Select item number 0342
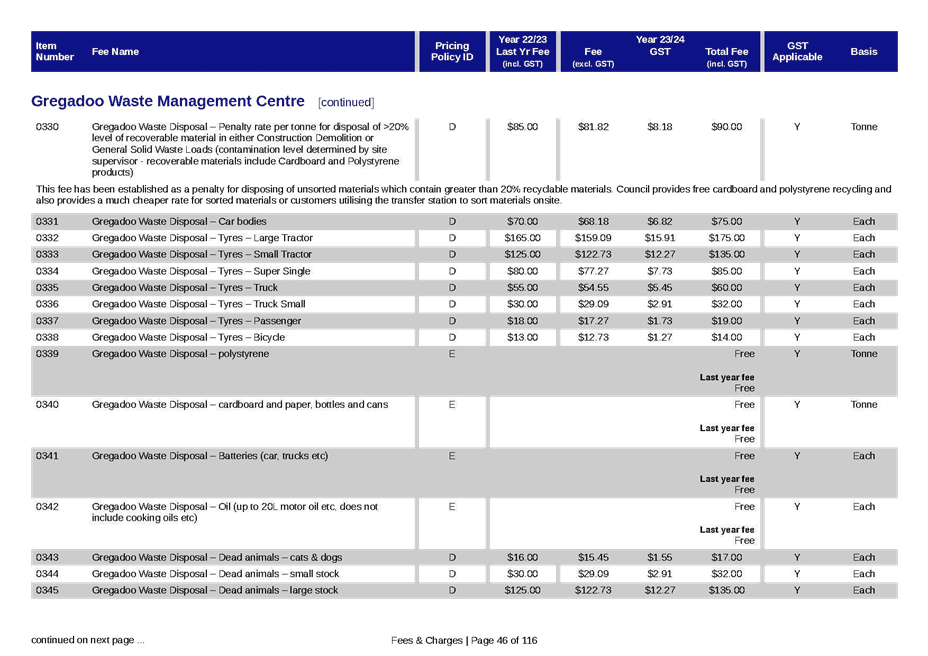This screenshot has width=928, height=656. tap(47, 507)
